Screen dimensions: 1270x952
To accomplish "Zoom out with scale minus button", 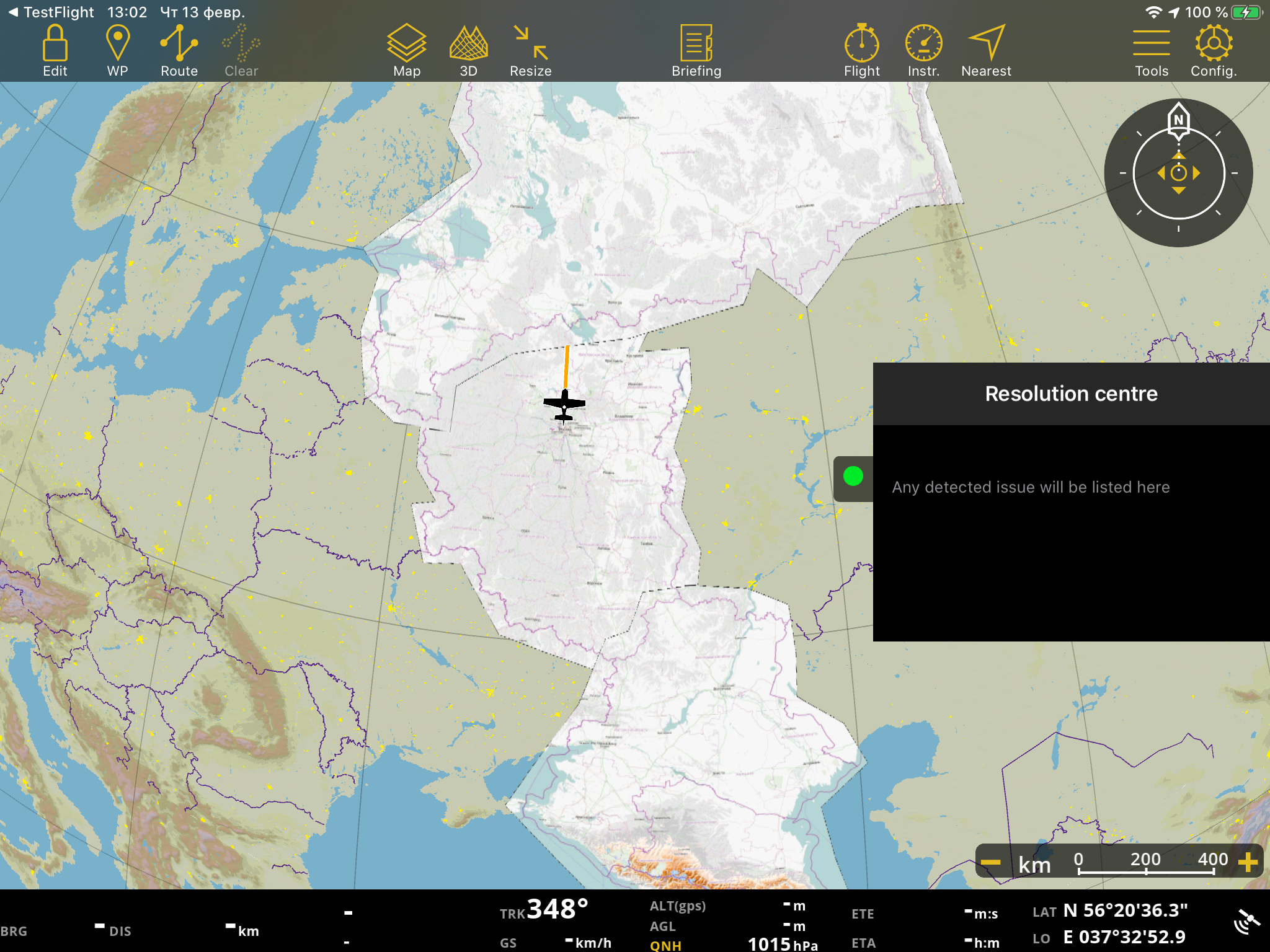I will point(991,862).
